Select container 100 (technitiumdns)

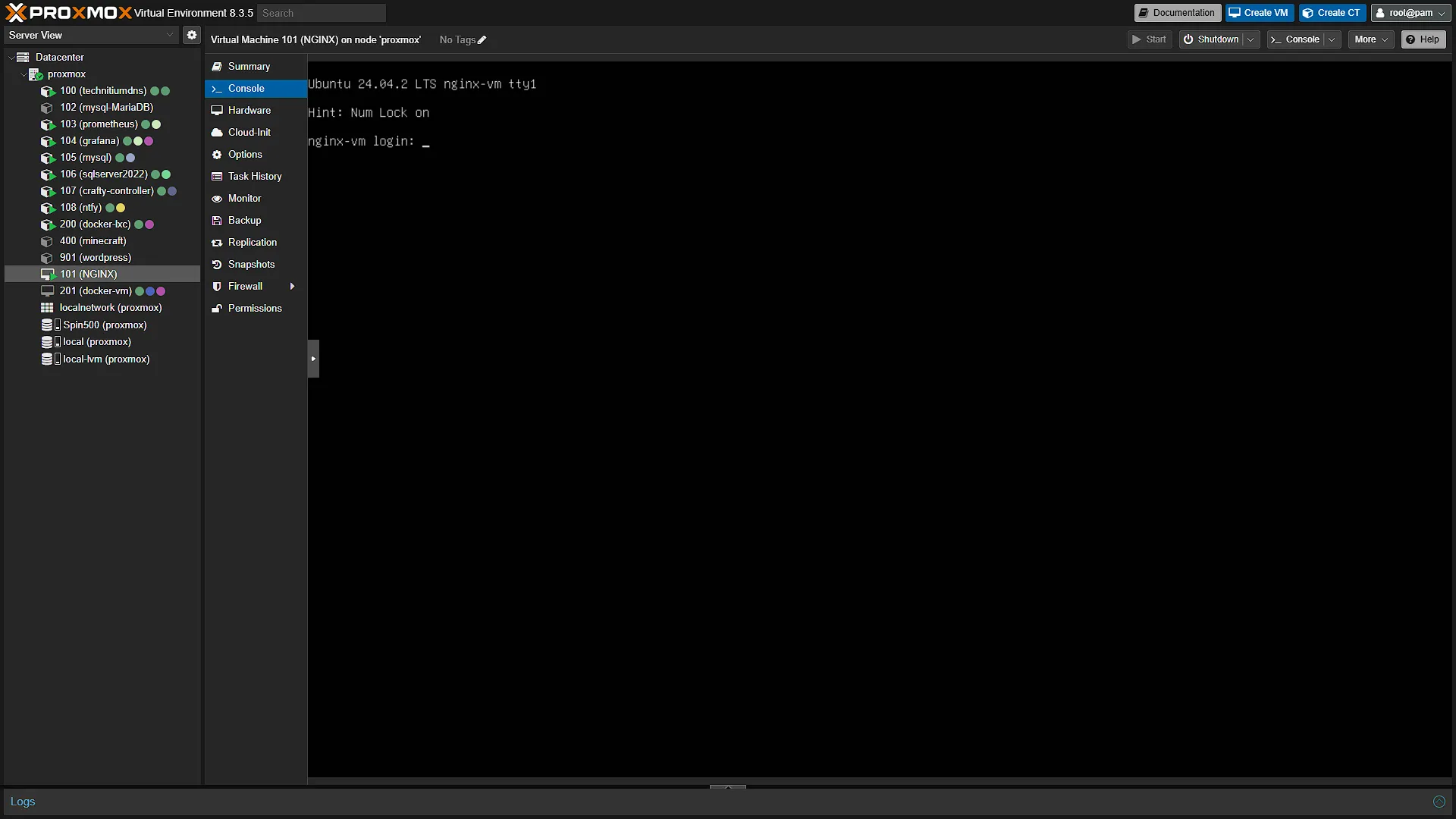click(103, 91)
